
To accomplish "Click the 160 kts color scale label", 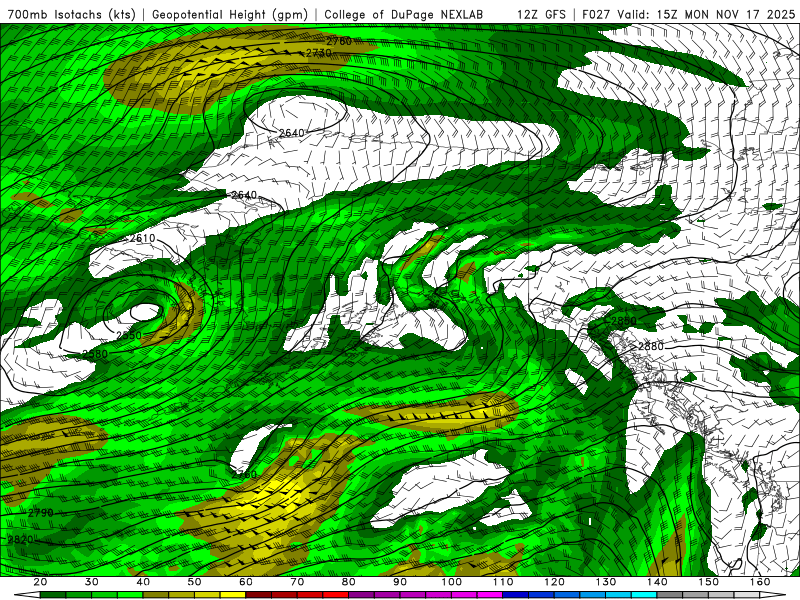I will click(x=760, y=582).
